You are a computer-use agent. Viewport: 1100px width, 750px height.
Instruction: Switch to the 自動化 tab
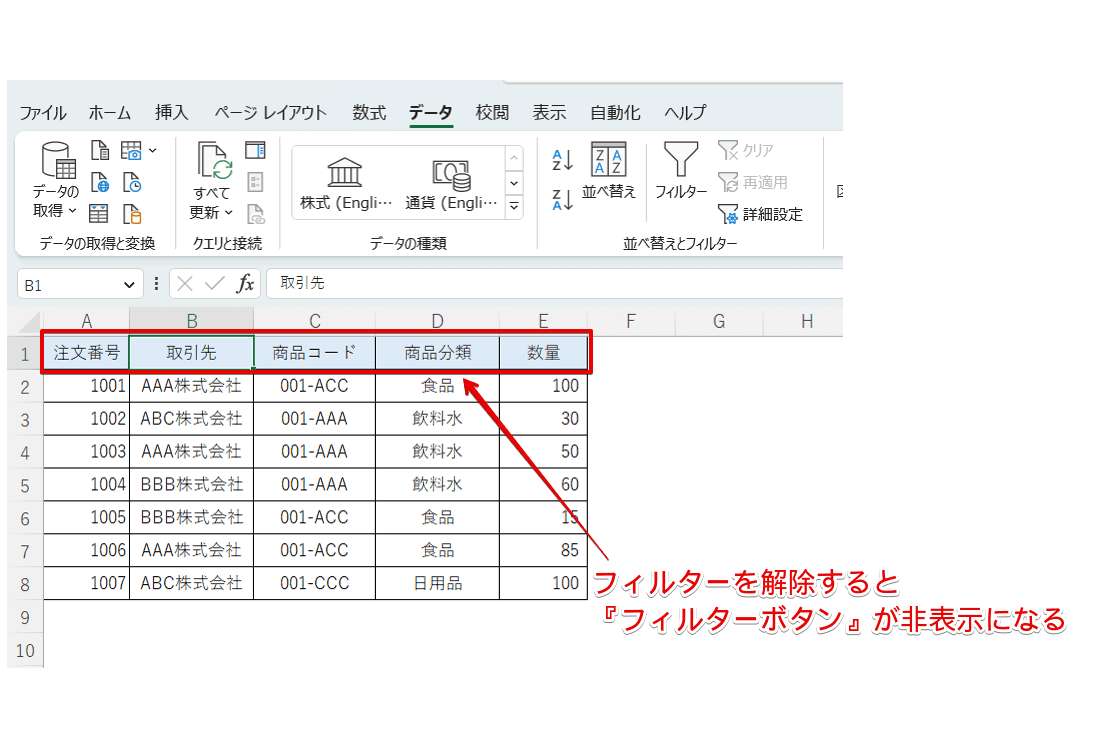click(x=615, y=112)
